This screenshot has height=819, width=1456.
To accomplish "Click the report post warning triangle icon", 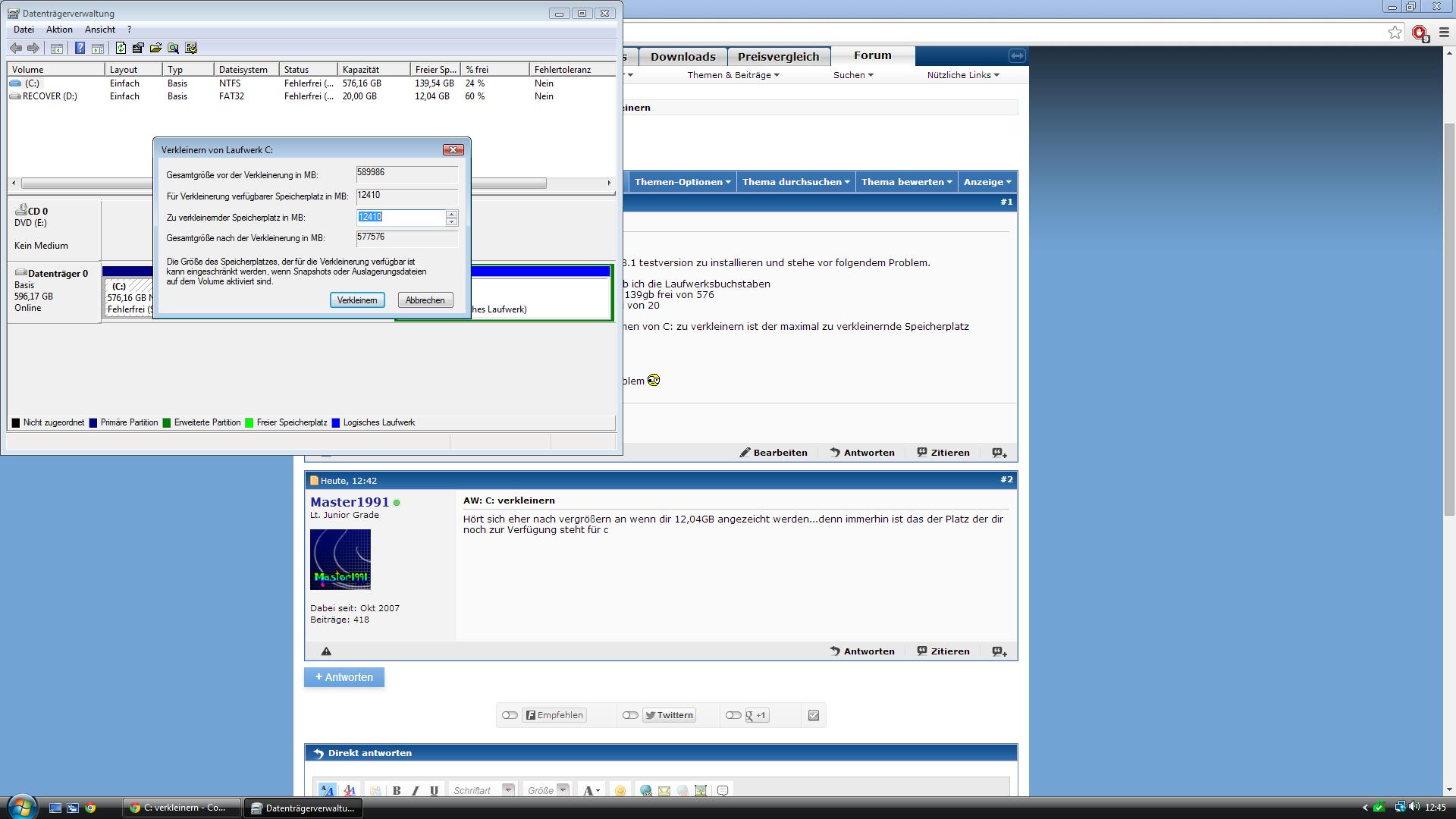I will tap(326, 651).
